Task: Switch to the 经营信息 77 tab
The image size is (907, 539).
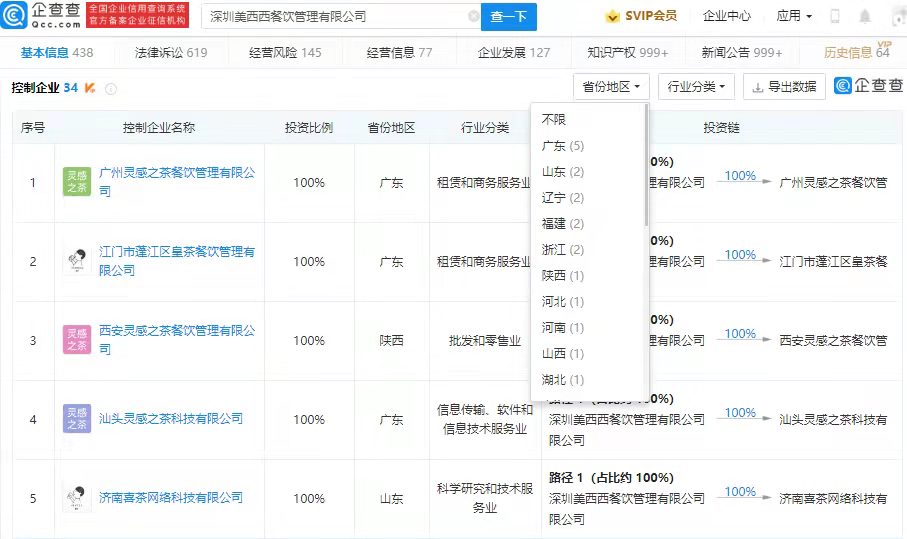Action: click(x=399, y=53)
